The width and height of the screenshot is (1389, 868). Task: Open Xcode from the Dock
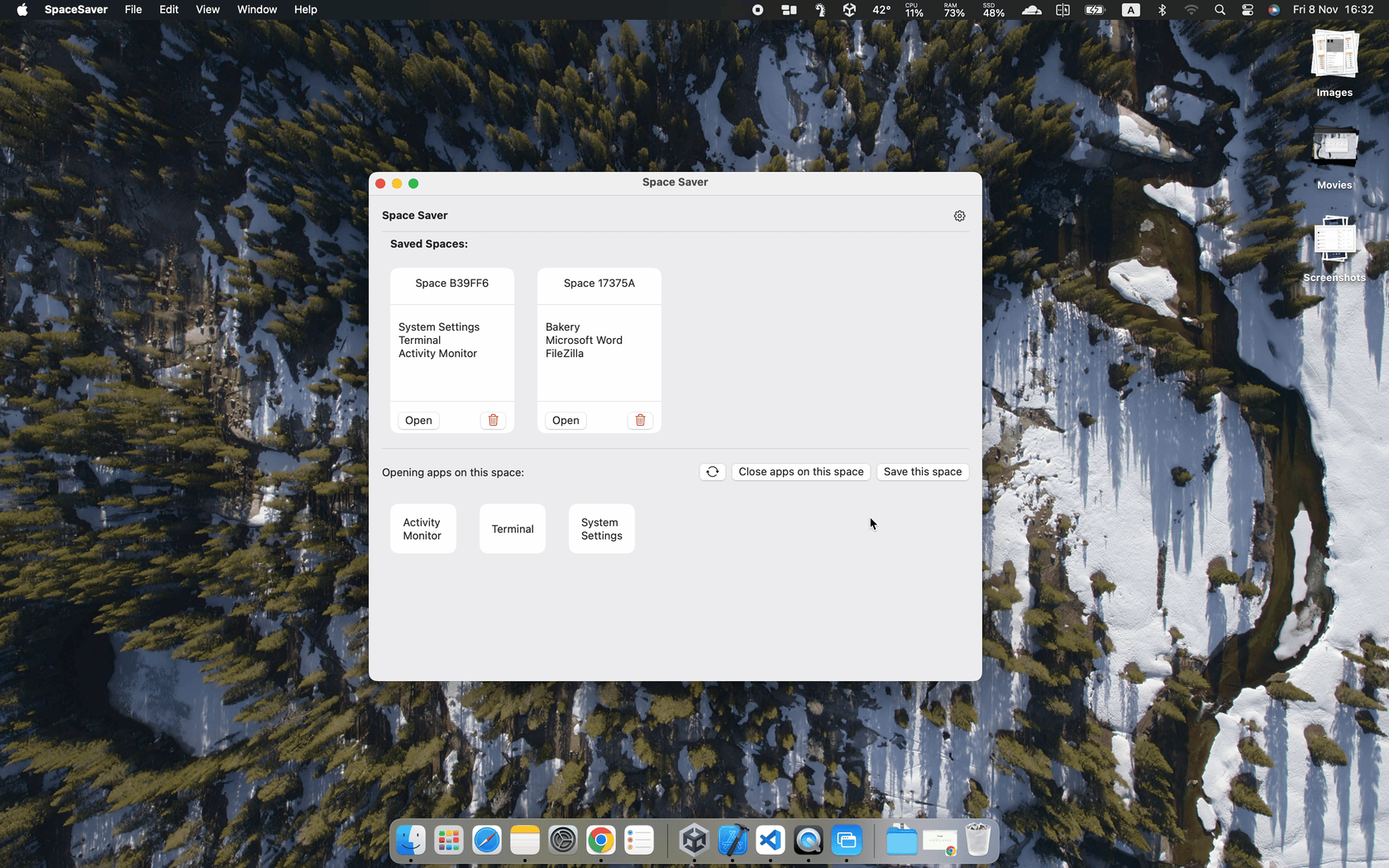733,840
